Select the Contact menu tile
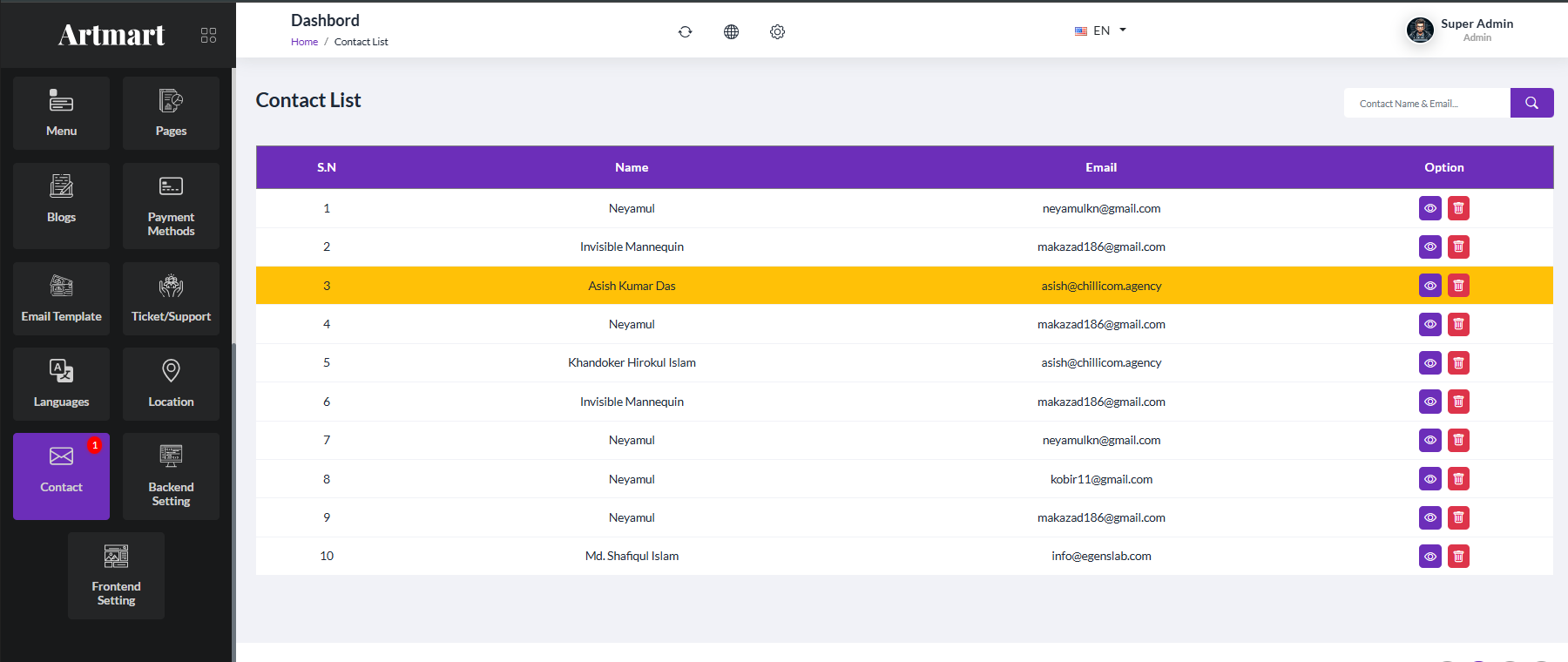 click(x=61, y=476)
